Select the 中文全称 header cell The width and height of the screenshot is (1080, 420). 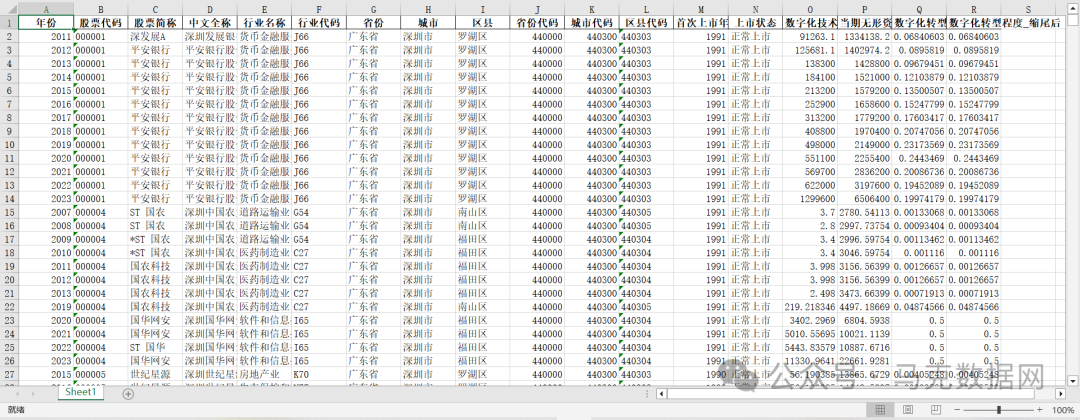(209, 23)
